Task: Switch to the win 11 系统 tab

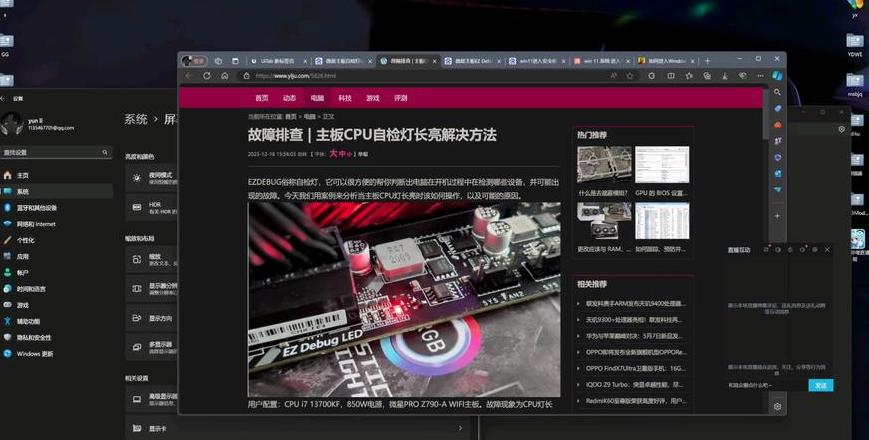Action: tap(601, 61)
